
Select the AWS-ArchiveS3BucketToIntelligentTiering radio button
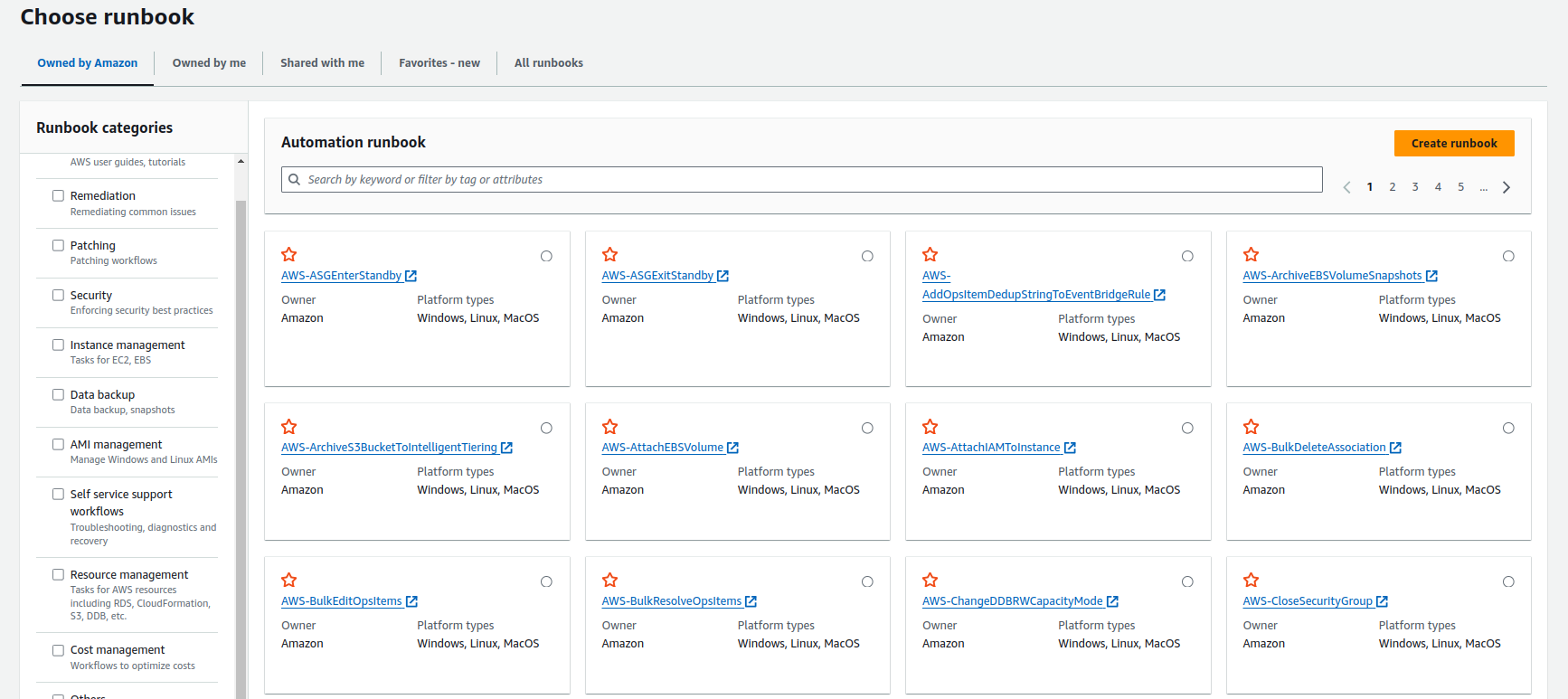546,428
